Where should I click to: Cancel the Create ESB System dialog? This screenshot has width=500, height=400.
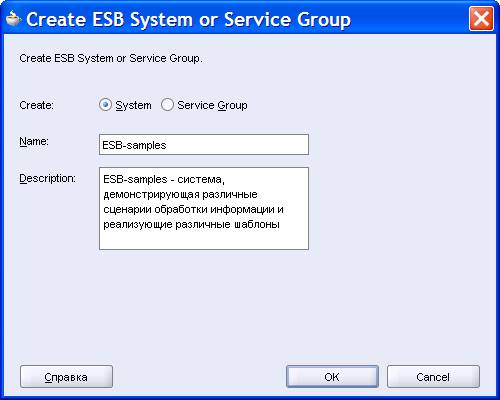click(433, 377)
